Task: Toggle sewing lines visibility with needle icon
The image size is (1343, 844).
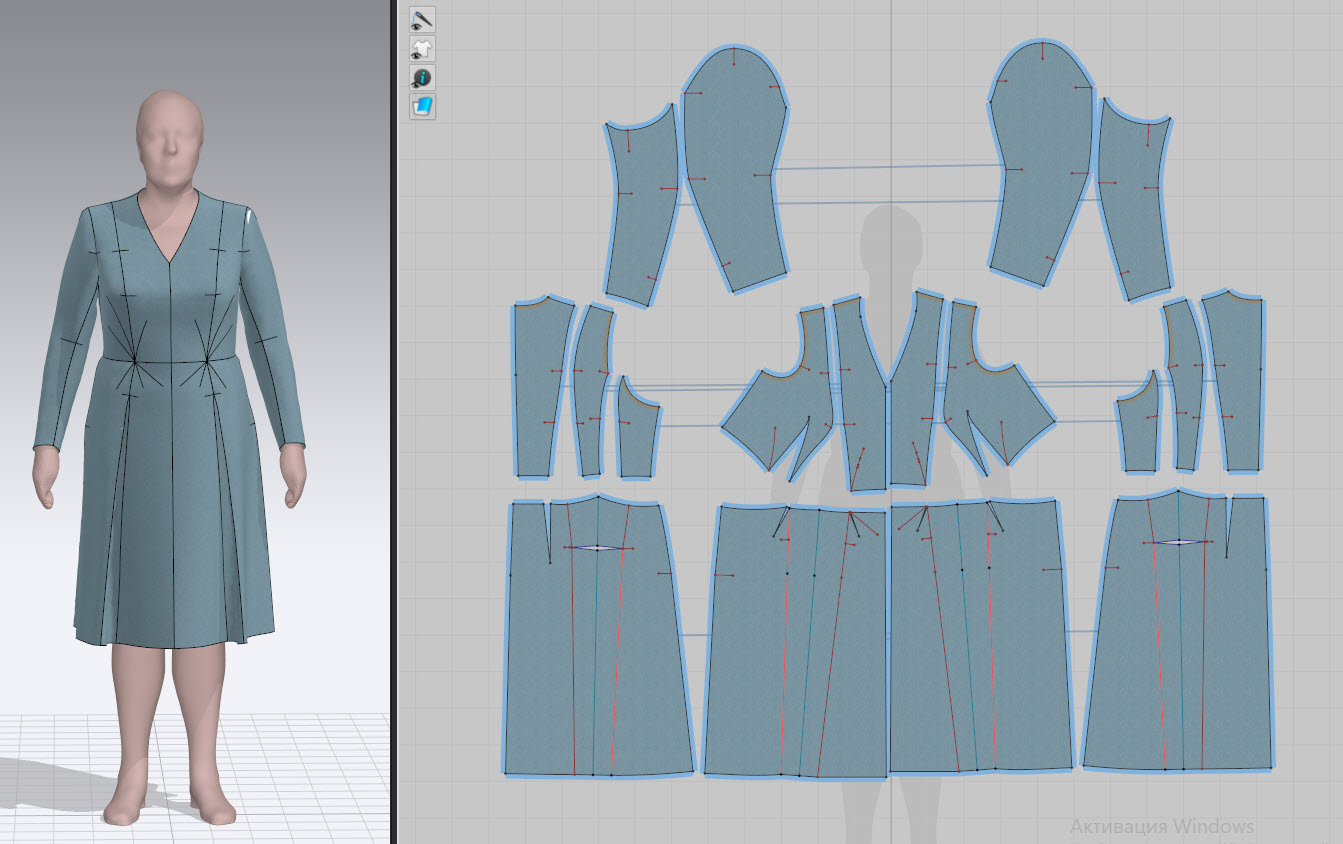Action: pos(422,19)
